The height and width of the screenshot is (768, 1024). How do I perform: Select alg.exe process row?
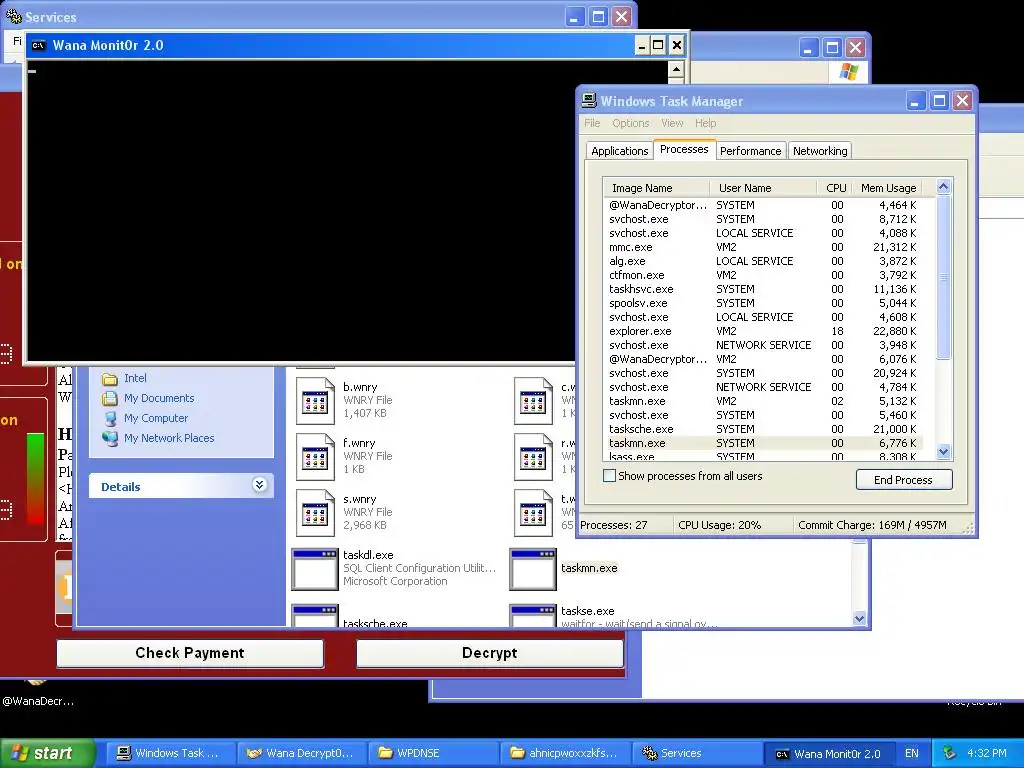point(763,261)
